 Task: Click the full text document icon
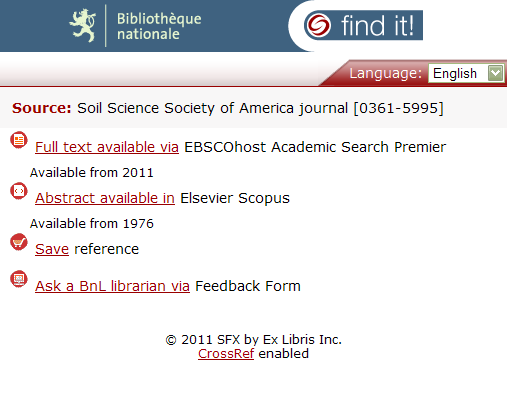[19, 140]
